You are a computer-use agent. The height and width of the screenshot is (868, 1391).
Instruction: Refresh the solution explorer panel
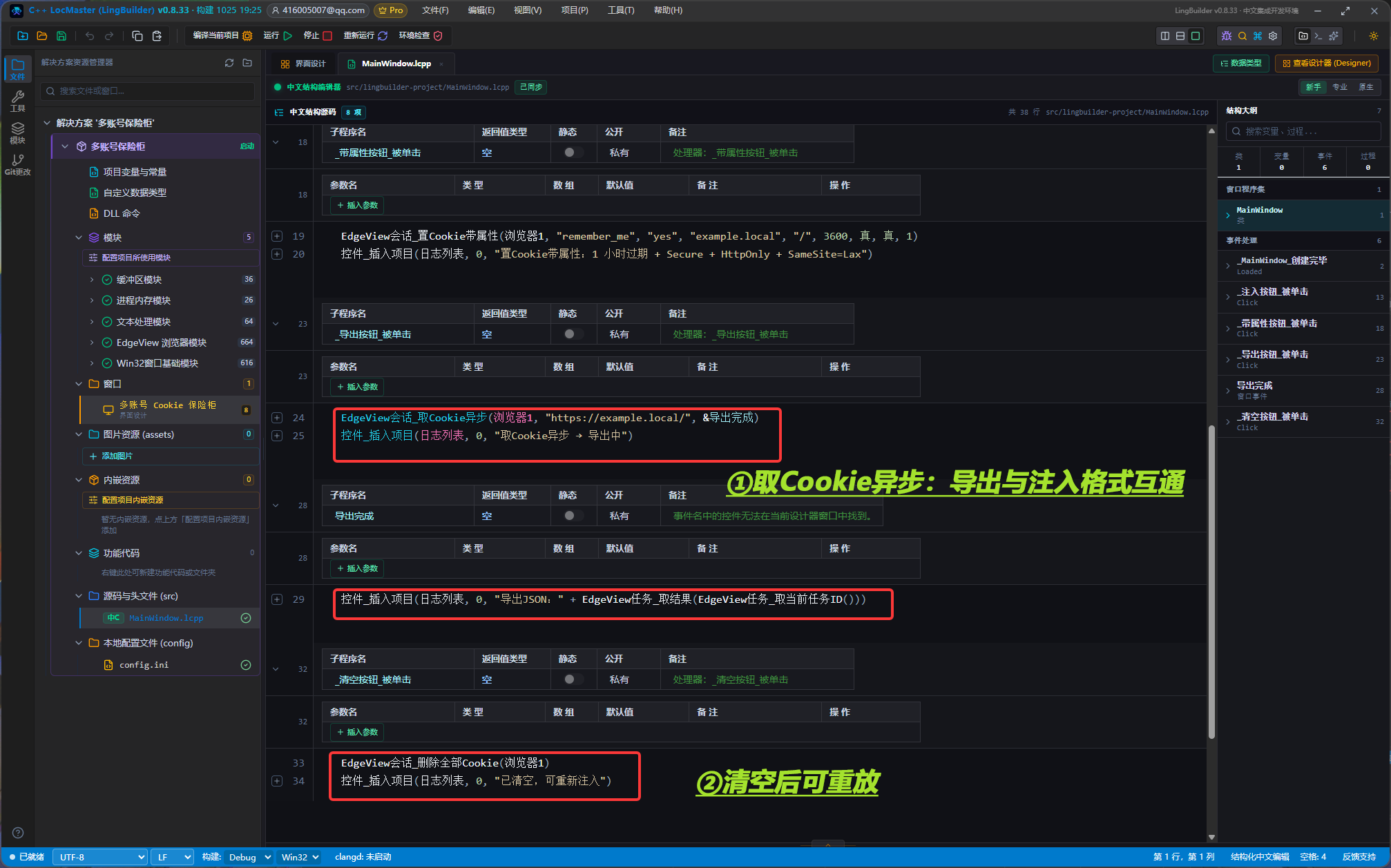(x=229, y=63)
